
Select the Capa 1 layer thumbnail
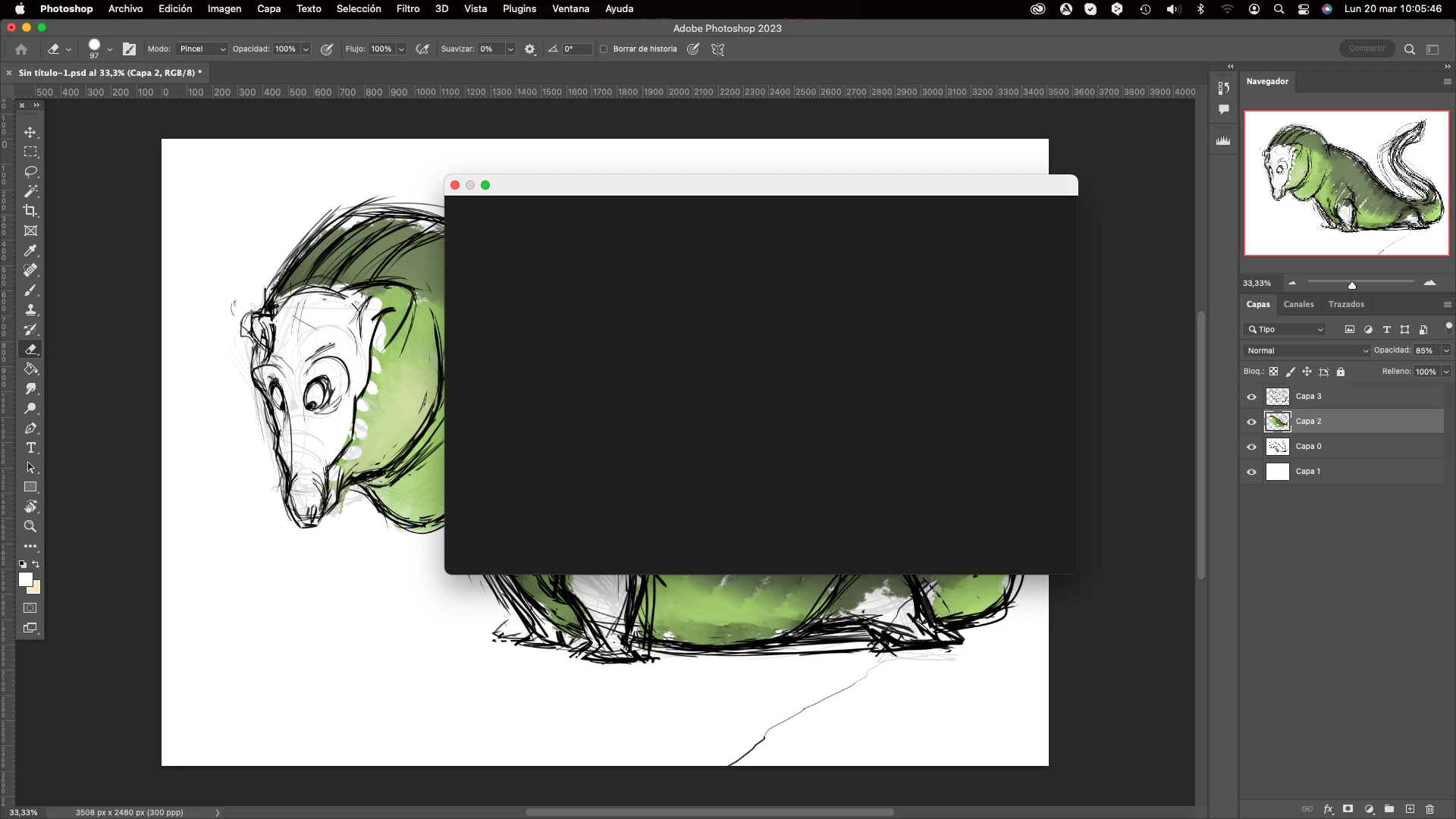click(x=1278, y=472)
